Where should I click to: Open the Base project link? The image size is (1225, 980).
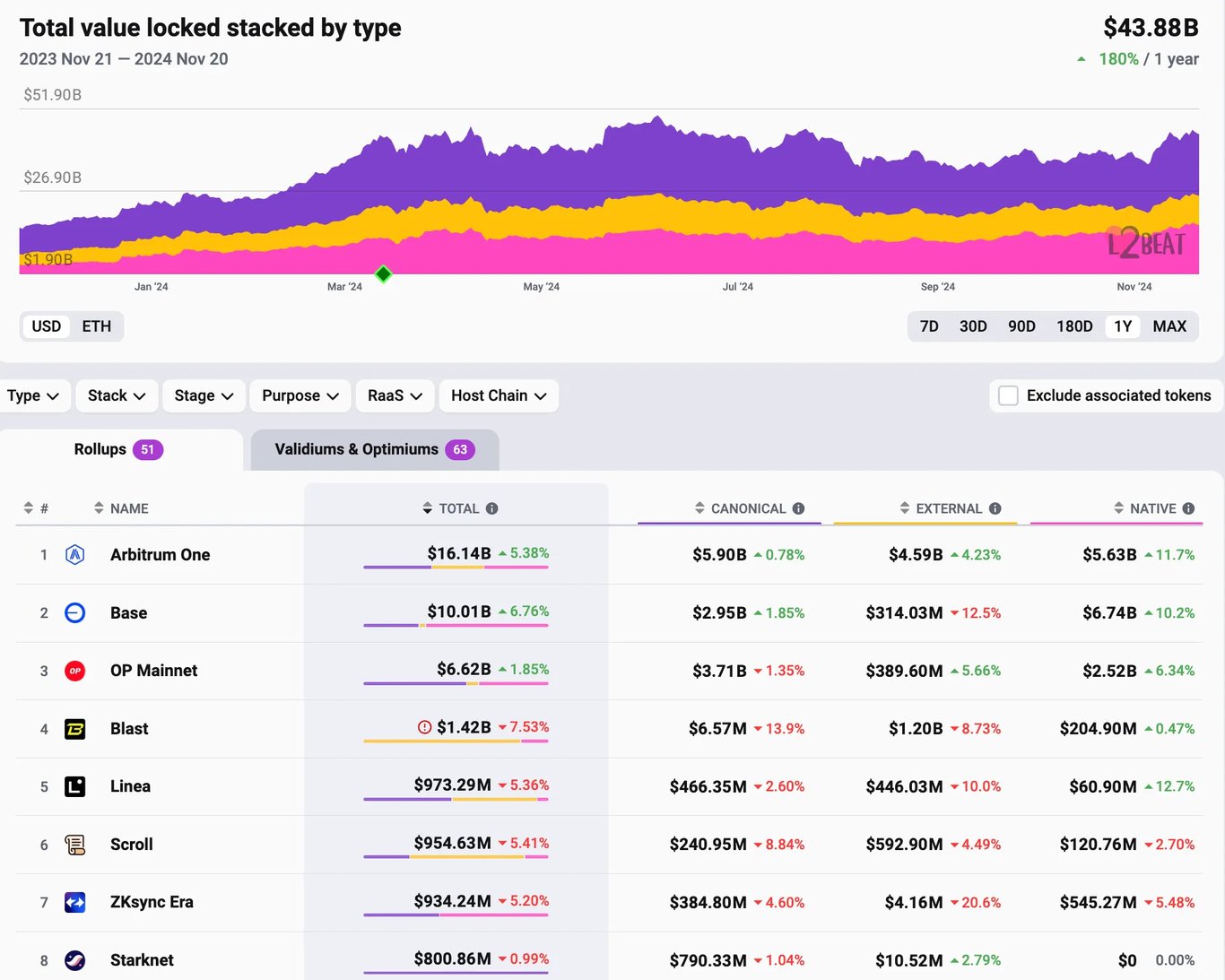[x=129, y=613]
